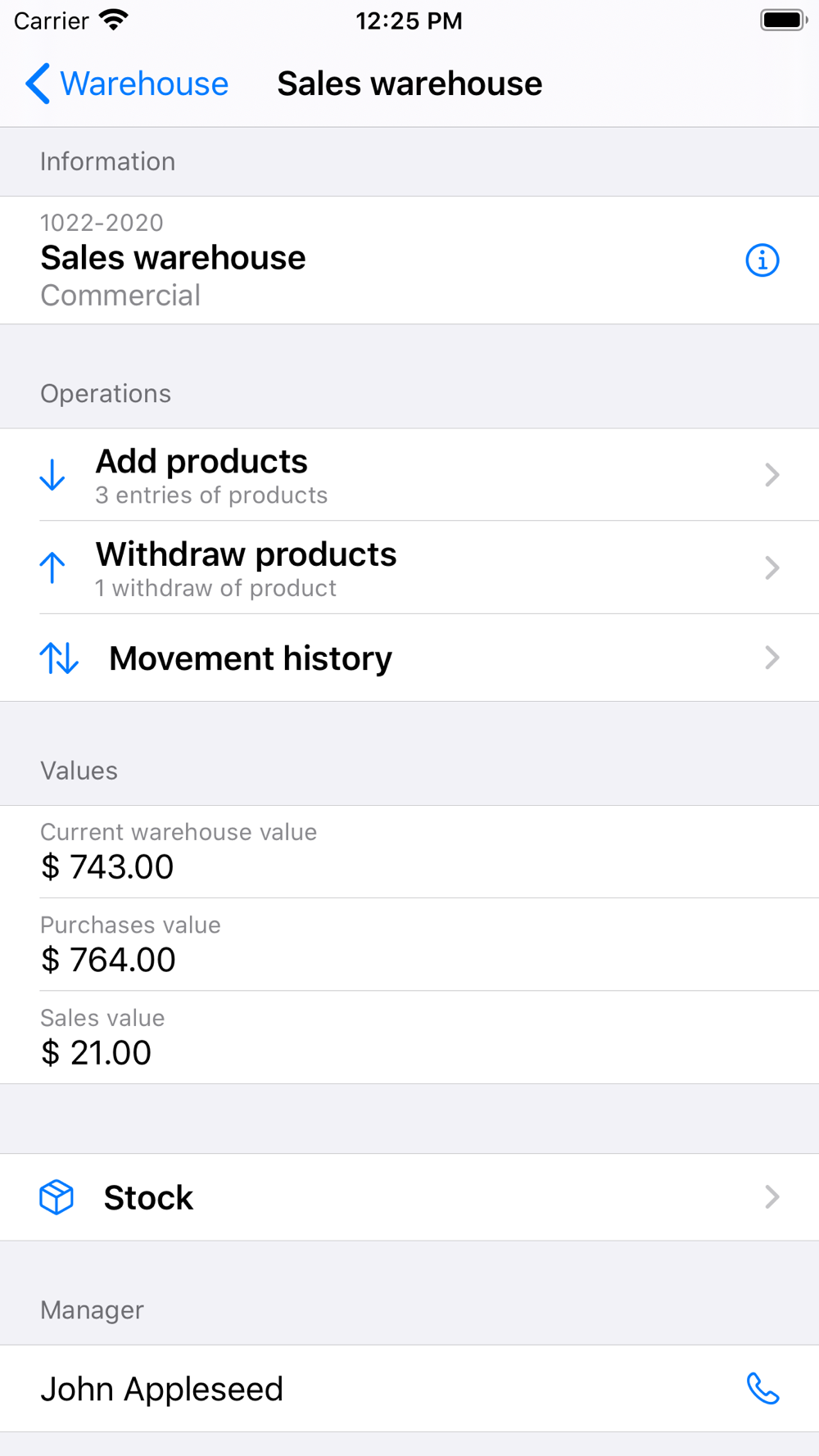Image resolution: width=819 pixels, height=1456 pixels.
Task: Expand Movement history with its chevron
Action: [x=771, y=658]
